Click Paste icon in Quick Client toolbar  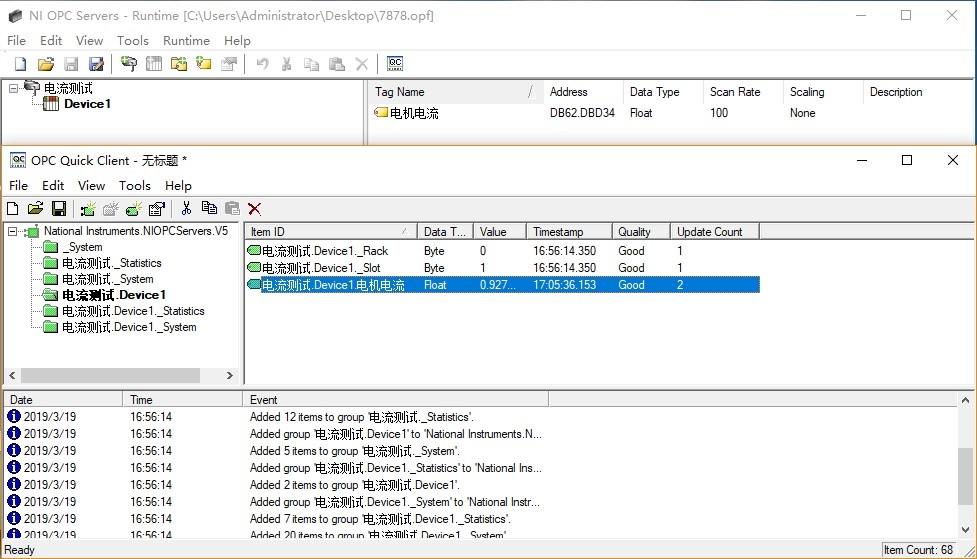[x=232, y=208]
